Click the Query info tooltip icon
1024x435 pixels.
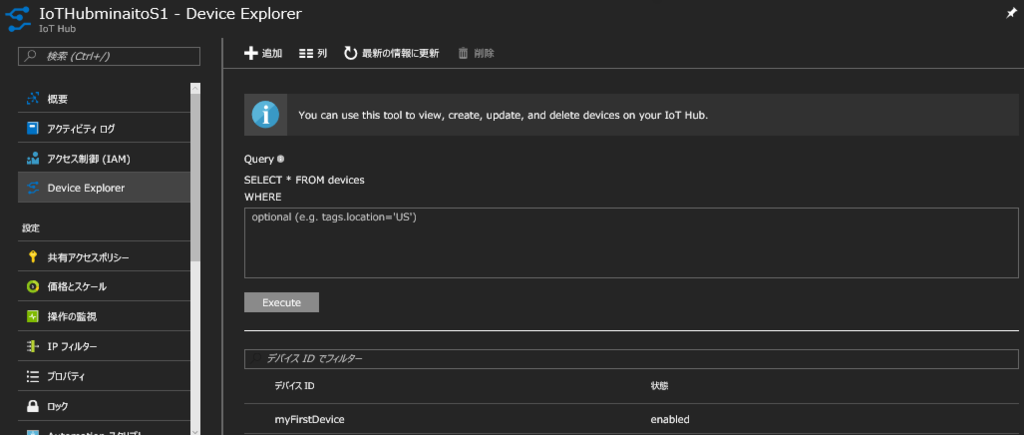pyautogui.click(x=281, y=159)
